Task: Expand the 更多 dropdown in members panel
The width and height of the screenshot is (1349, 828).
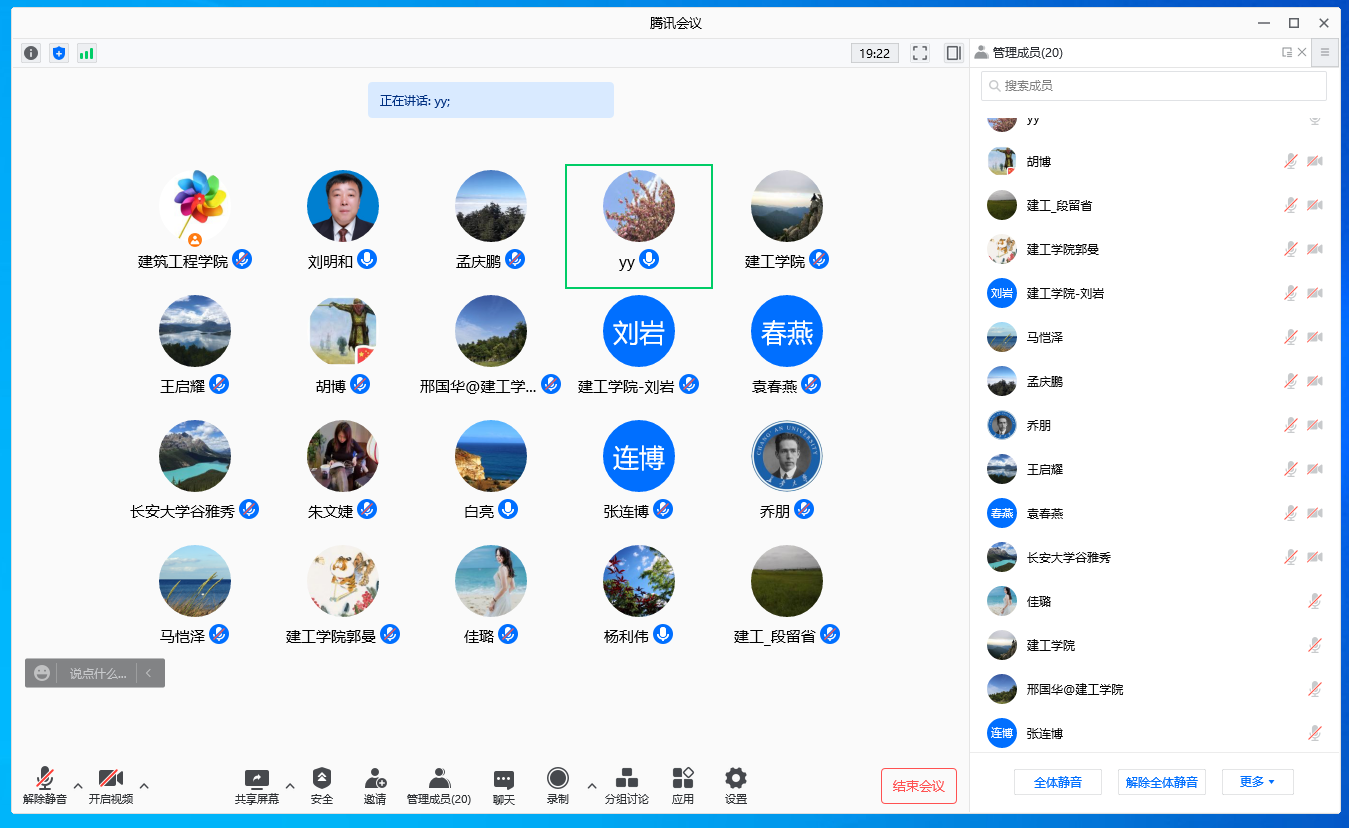Action: (x=1257, y=782)
